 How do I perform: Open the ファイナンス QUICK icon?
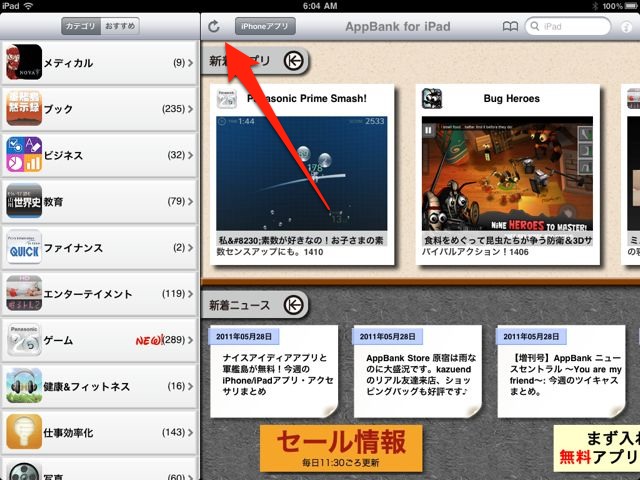(x=24, y=247)
